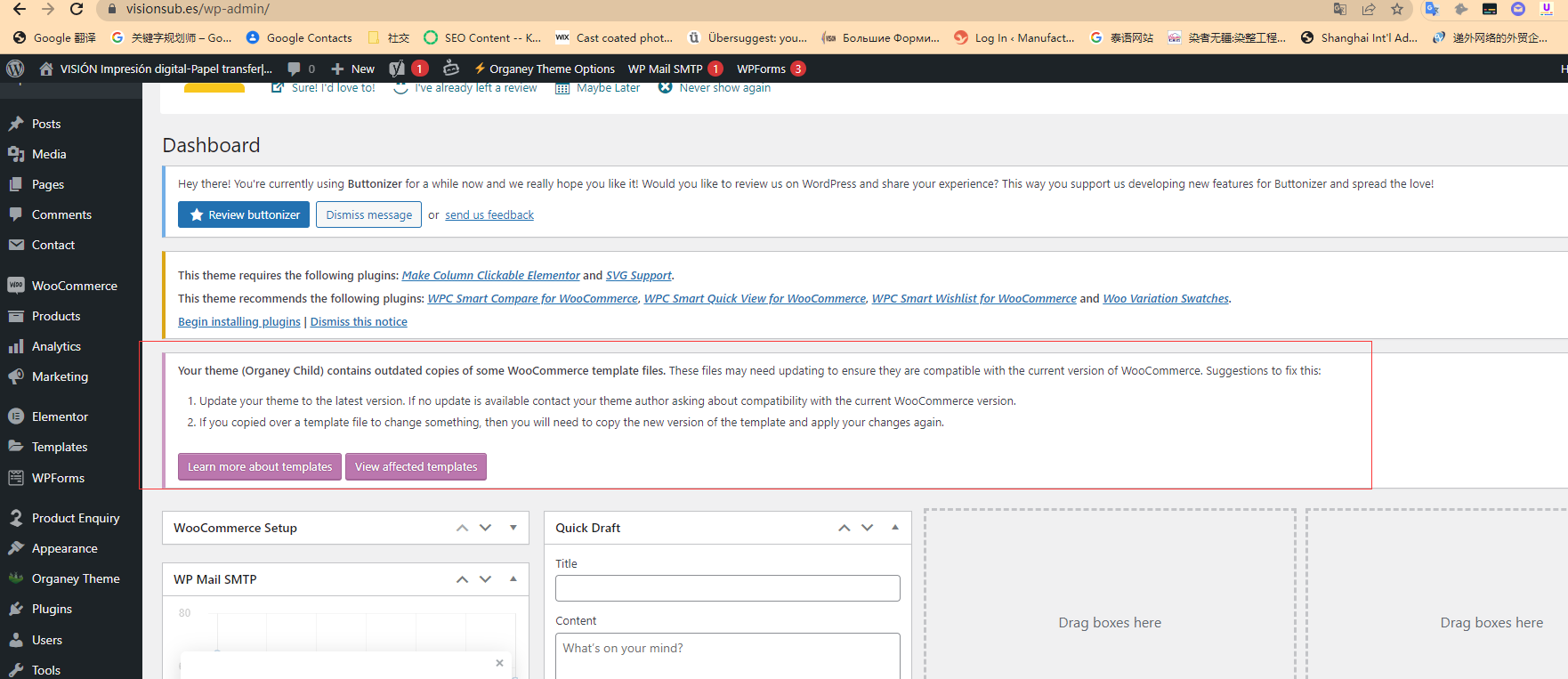Move WP Mail SMTP widget up
Image resolution: width=1568 pixels, height=679 pixels.
click(x=462, y=579)
